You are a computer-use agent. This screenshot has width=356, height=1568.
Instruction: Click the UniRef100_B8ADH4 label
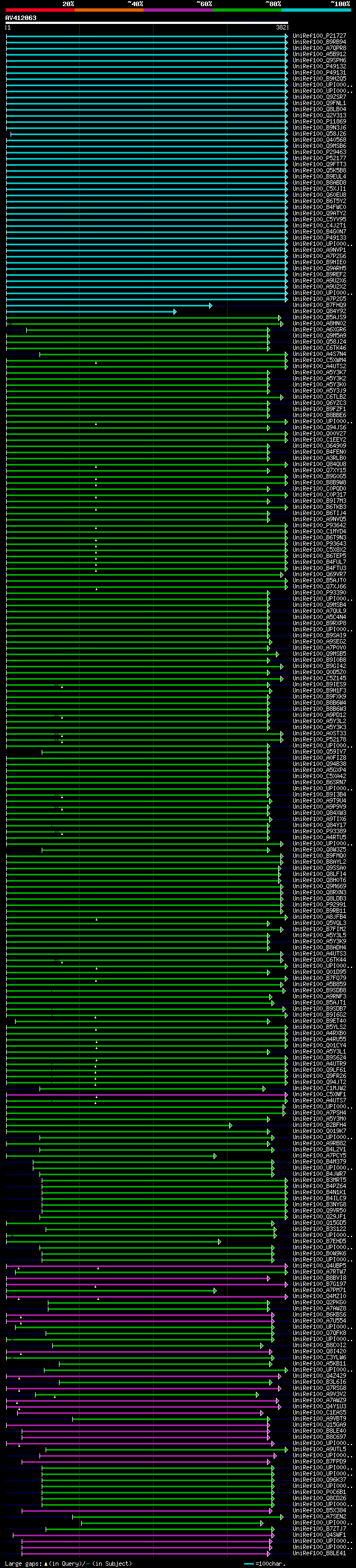[319, 948]
